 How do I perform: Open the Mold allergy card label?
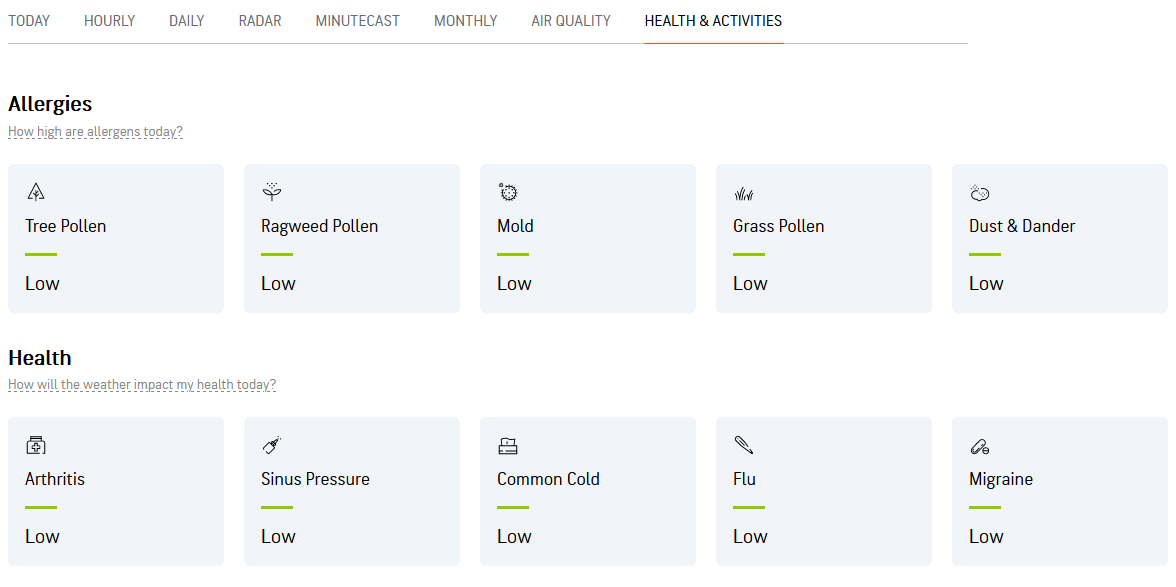coord(515,226)
